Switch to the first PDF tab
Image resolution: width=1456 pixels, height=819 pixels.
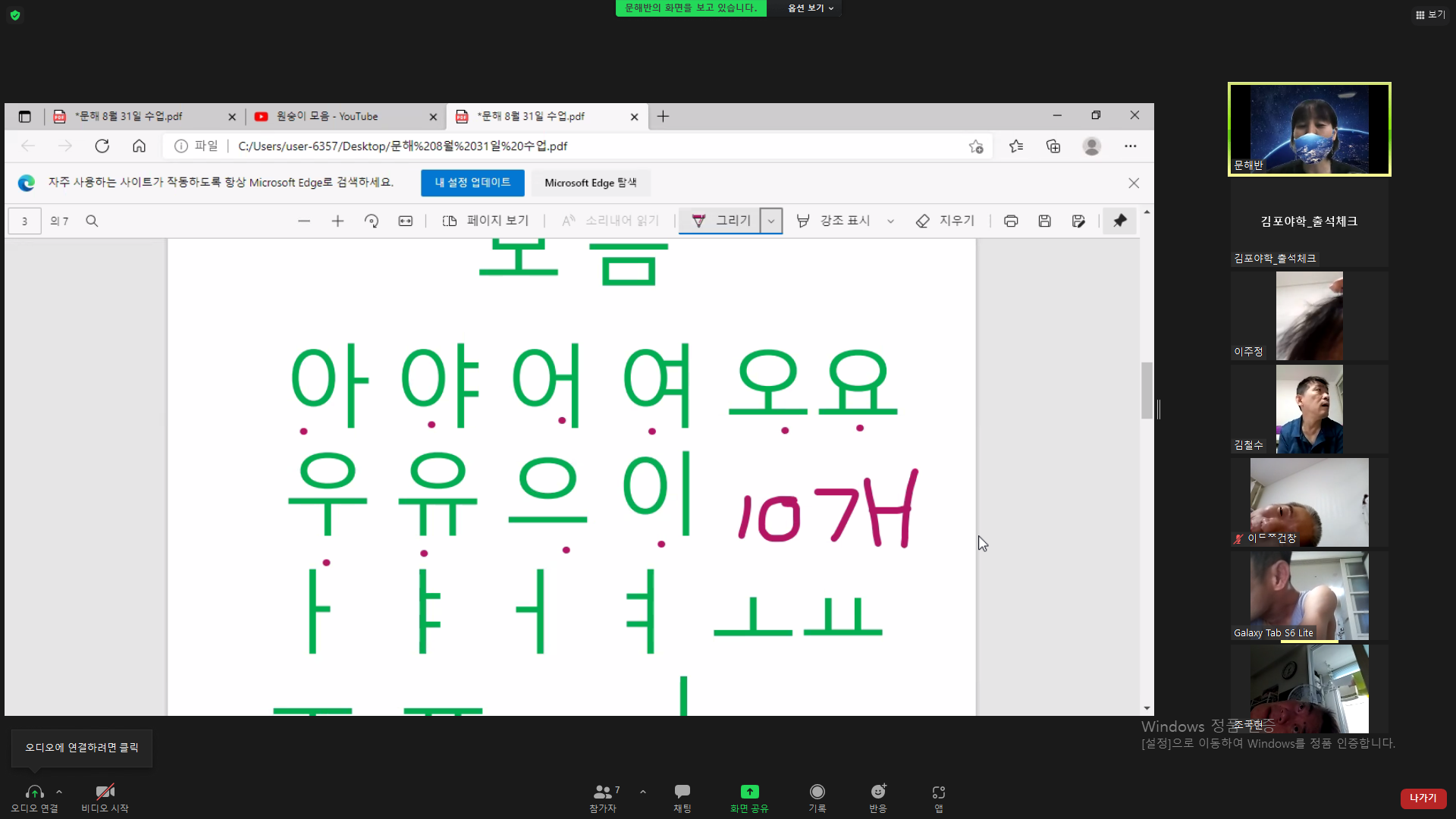144,116
